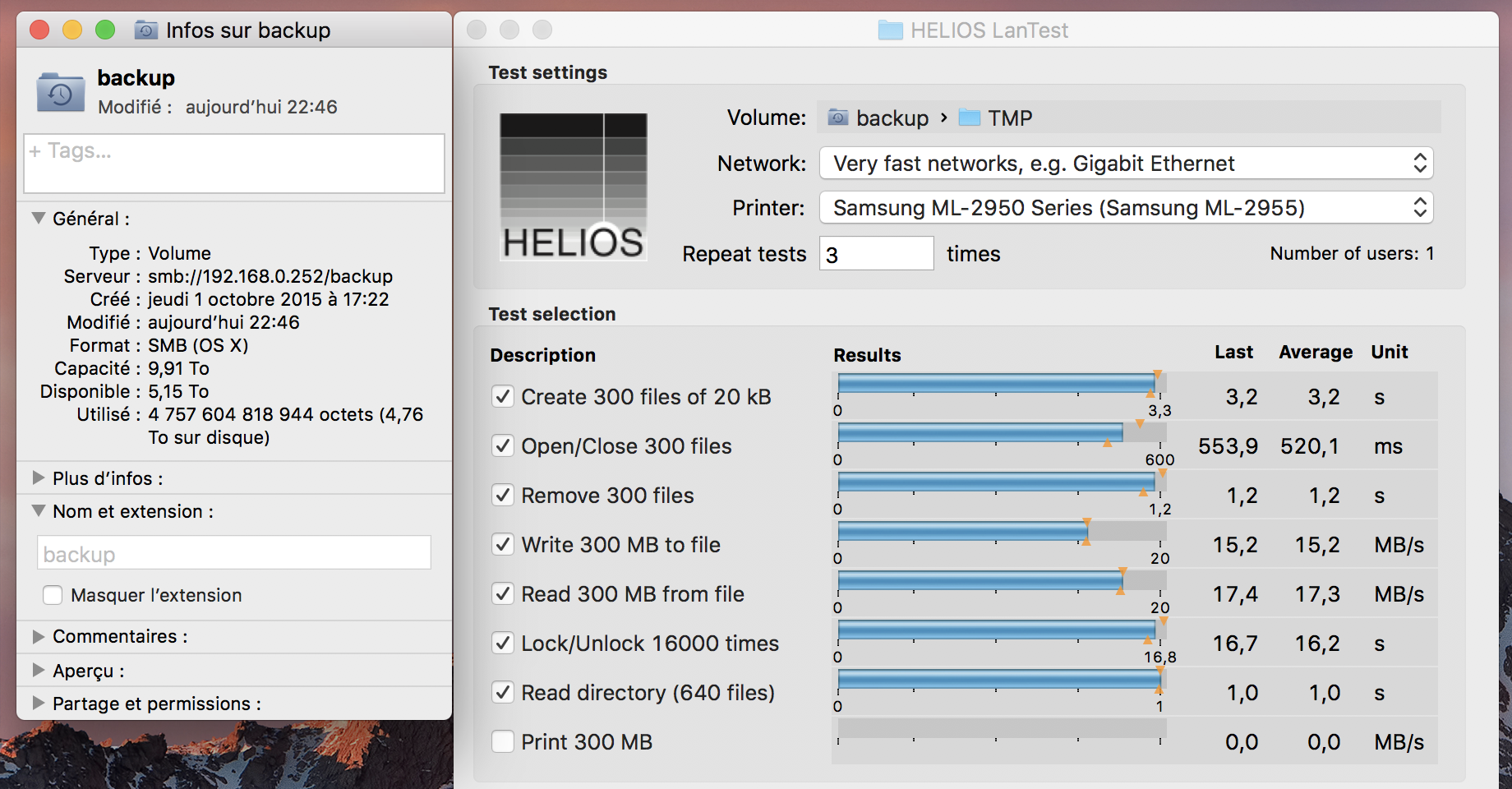Expand the Aperçu section
1512x789 pixels.
pyautogui.click(x=38, y=670)
